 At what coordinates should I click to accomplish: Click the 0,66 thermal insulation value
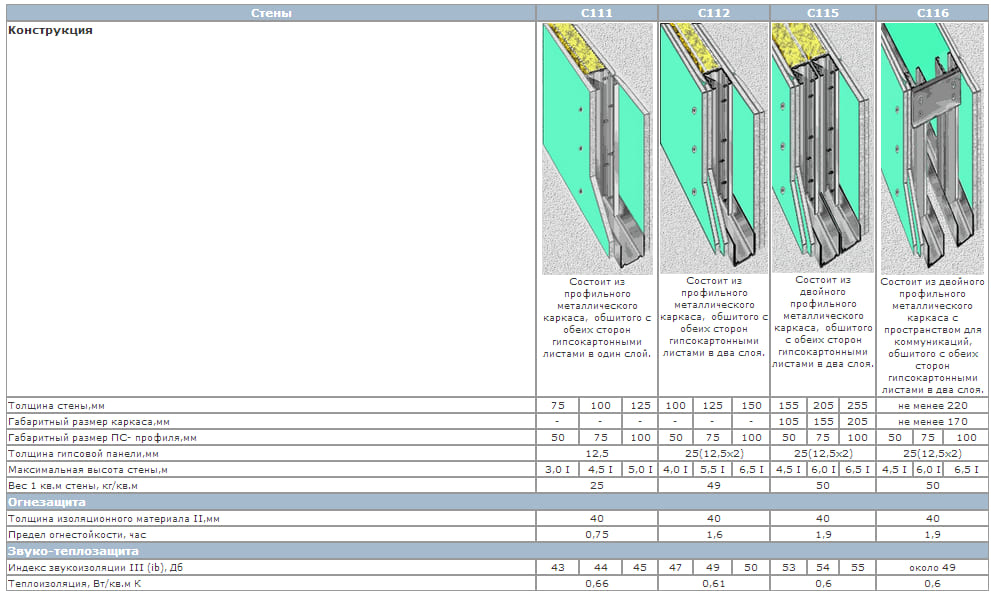597,584
